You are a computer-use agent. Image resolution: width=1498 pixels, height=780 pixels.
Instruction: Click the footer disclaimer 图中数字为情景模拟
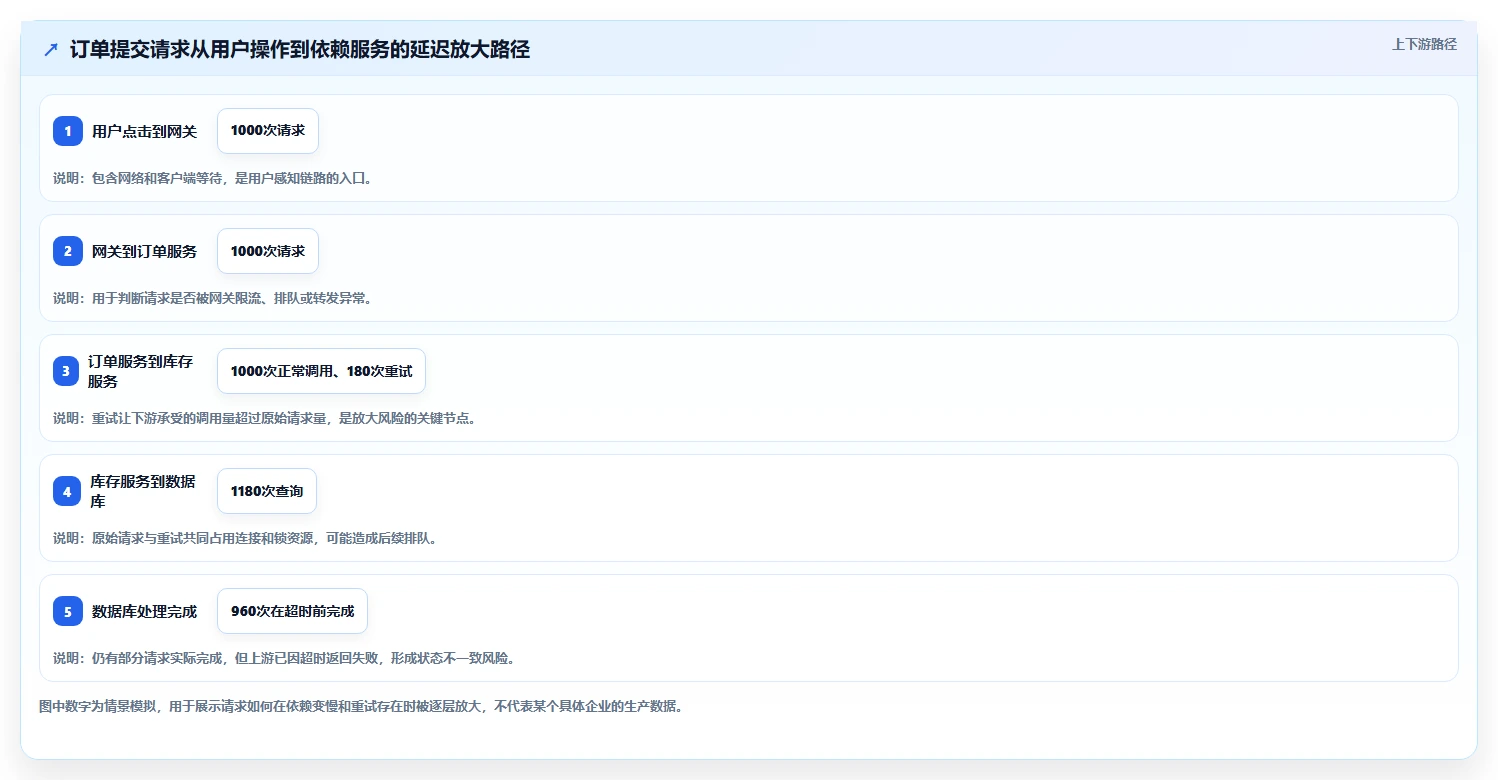click(361, 706)
